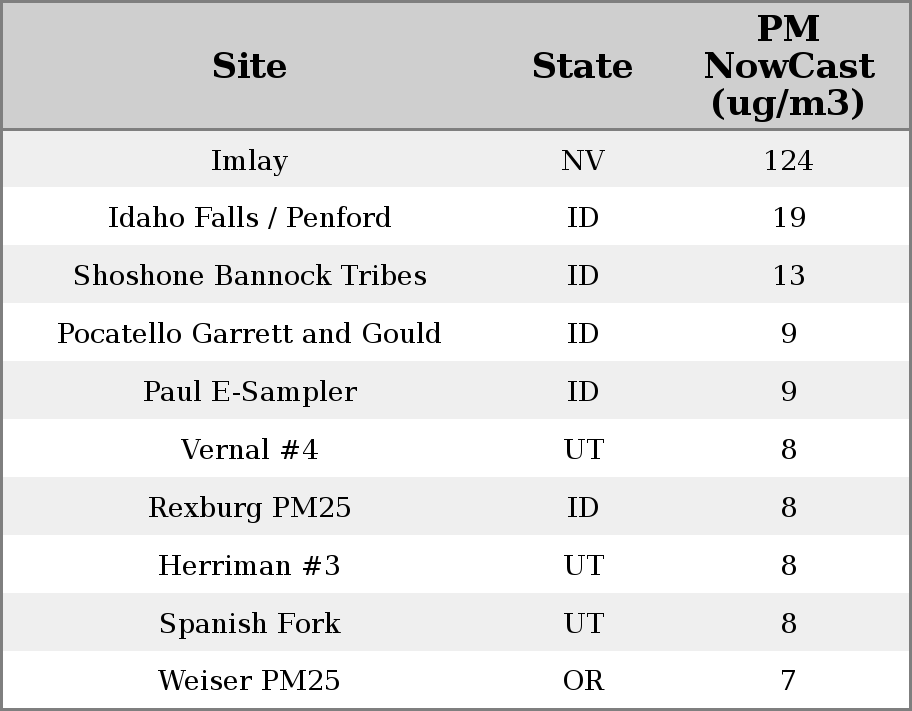Select the Paul E-Sampler site
Viewport: 912px width, 711px height.
point(249,392)
